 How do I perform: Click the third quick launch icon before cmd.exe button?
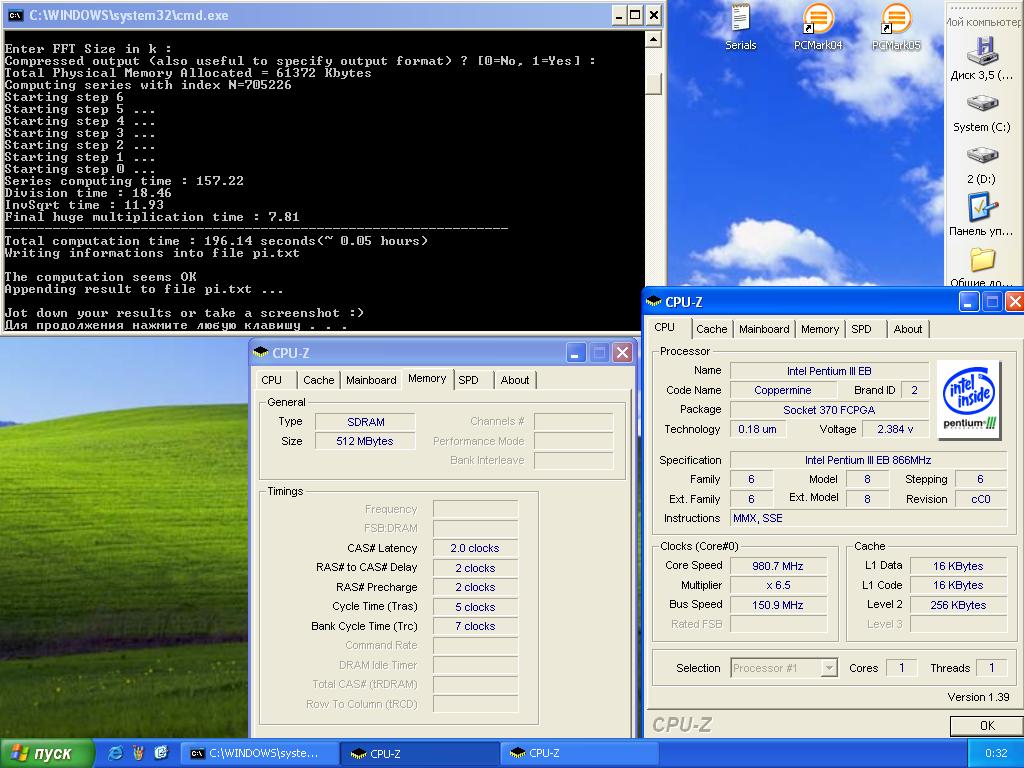point(161,753)
